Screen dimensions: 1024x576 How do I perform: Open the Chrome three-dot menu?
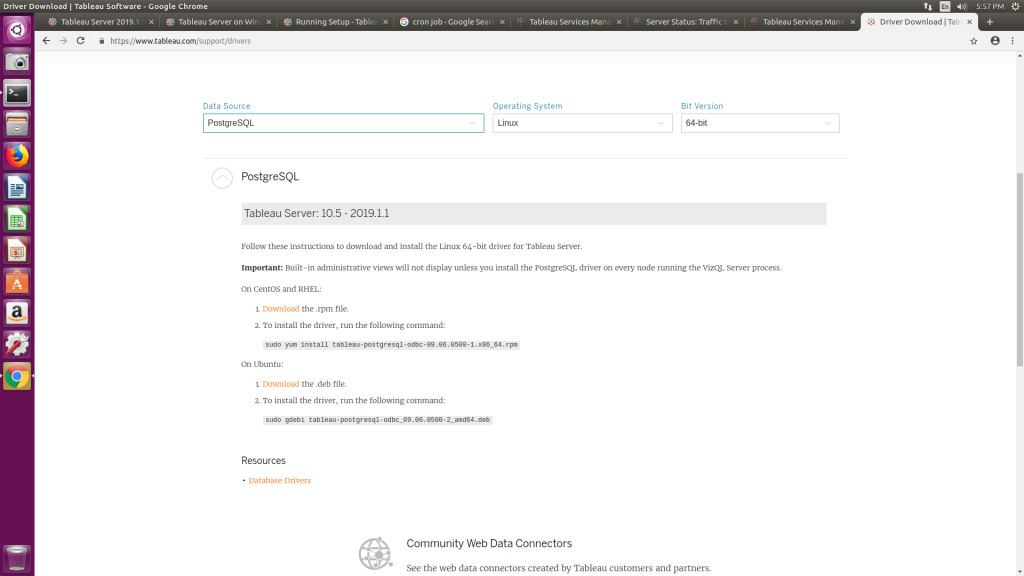click(x=1013, y=41)
